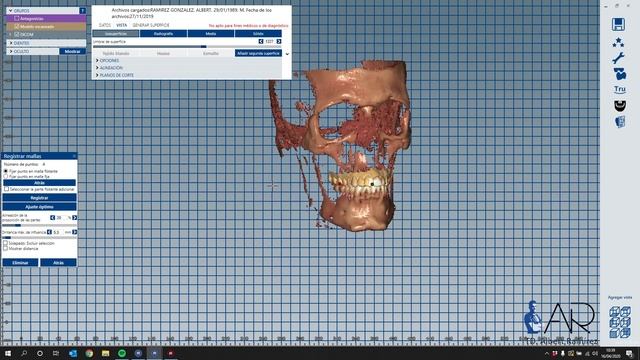Open Cortana circle on the taskbar
Screen dimensions: 640x360
point(40,353)
